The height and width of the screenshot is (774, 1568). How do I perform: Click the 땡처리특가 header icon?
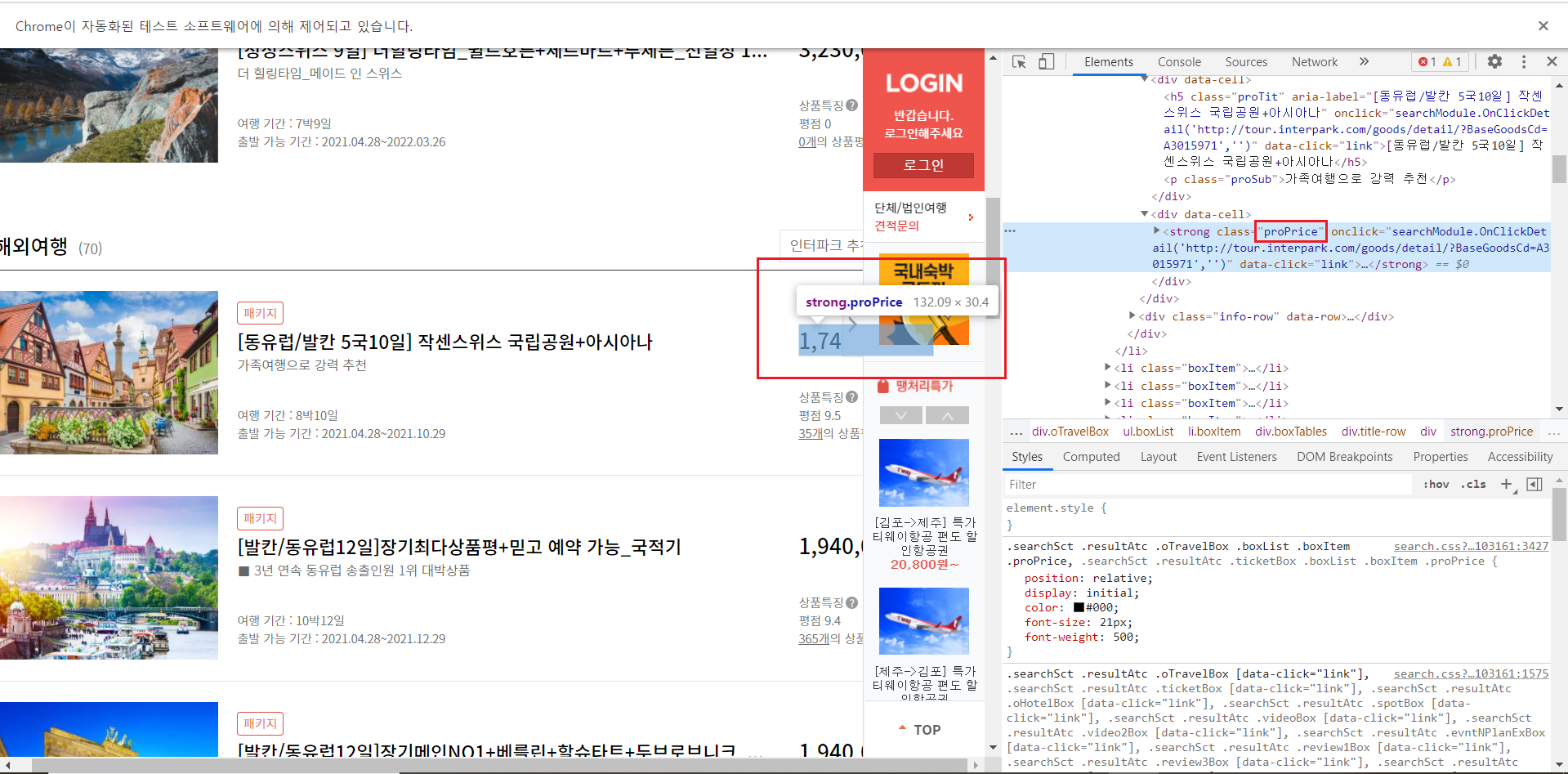[x=883, y=386]
